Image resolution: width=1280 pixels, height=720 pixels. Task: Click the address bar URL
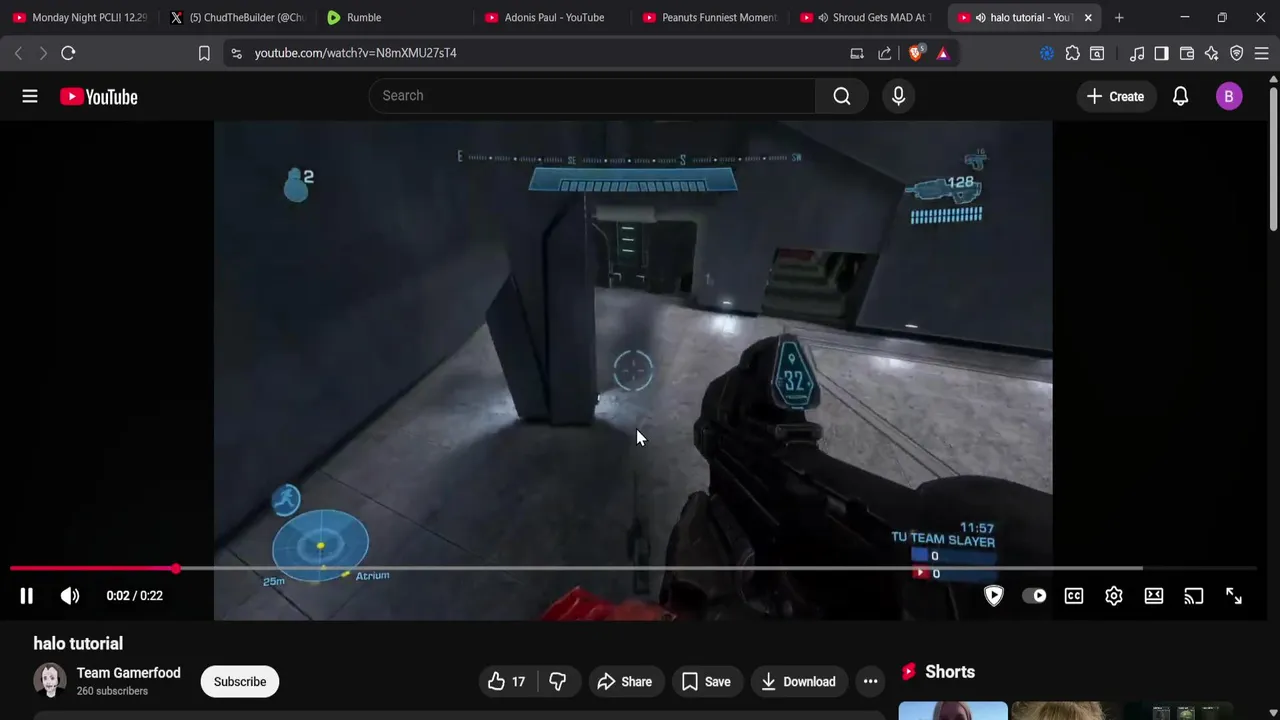355,53
